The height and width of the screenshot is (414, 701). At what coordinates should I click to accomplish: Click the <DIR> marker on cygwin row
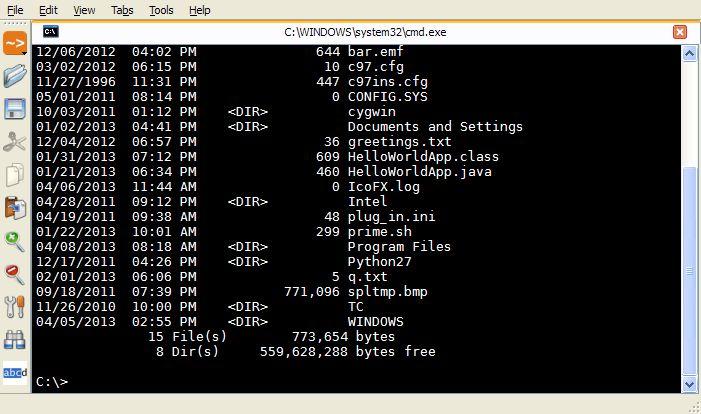248,112
